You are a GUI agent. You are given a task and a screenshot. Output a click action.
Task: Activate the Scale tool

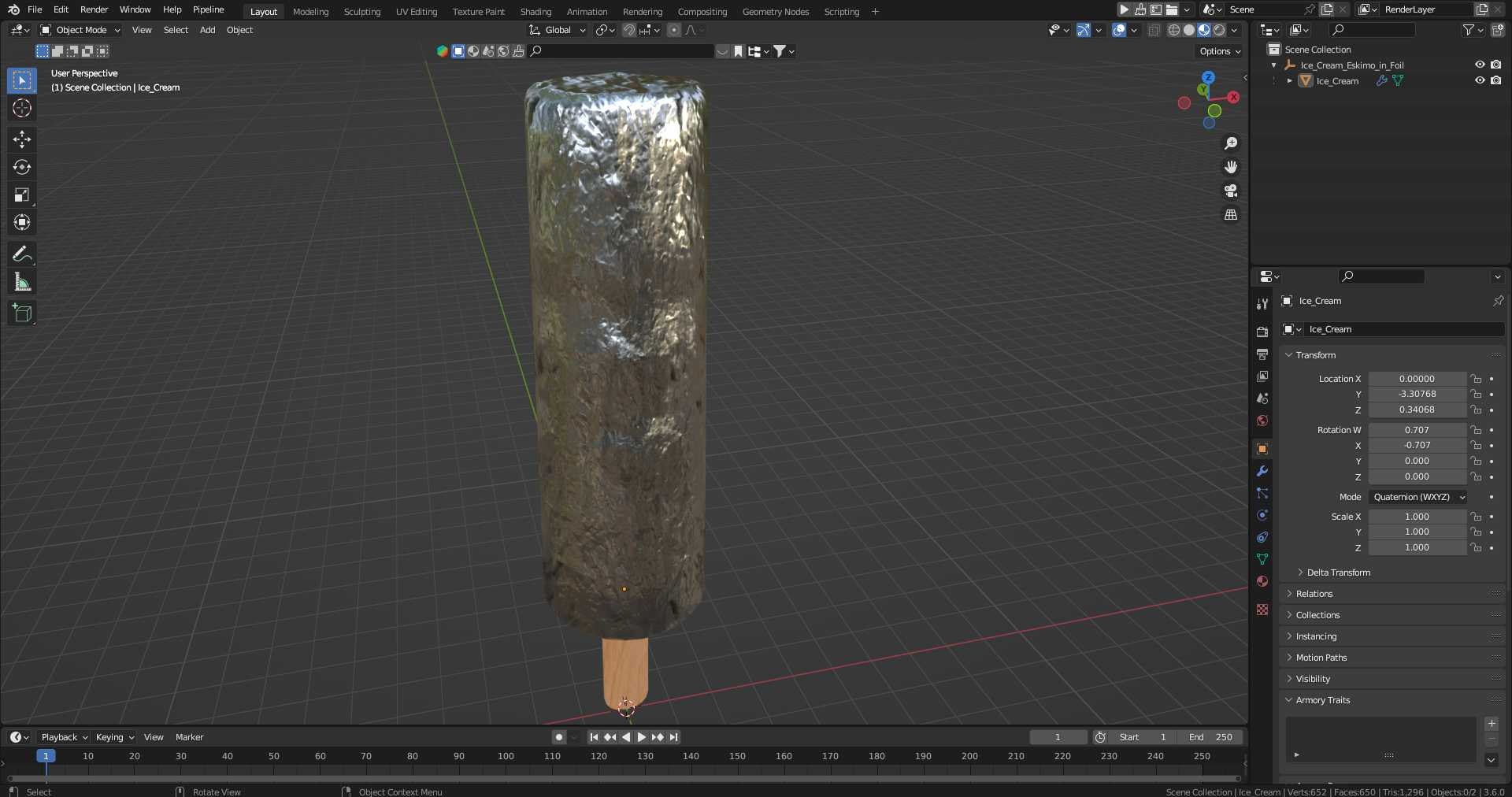(22, 195)
